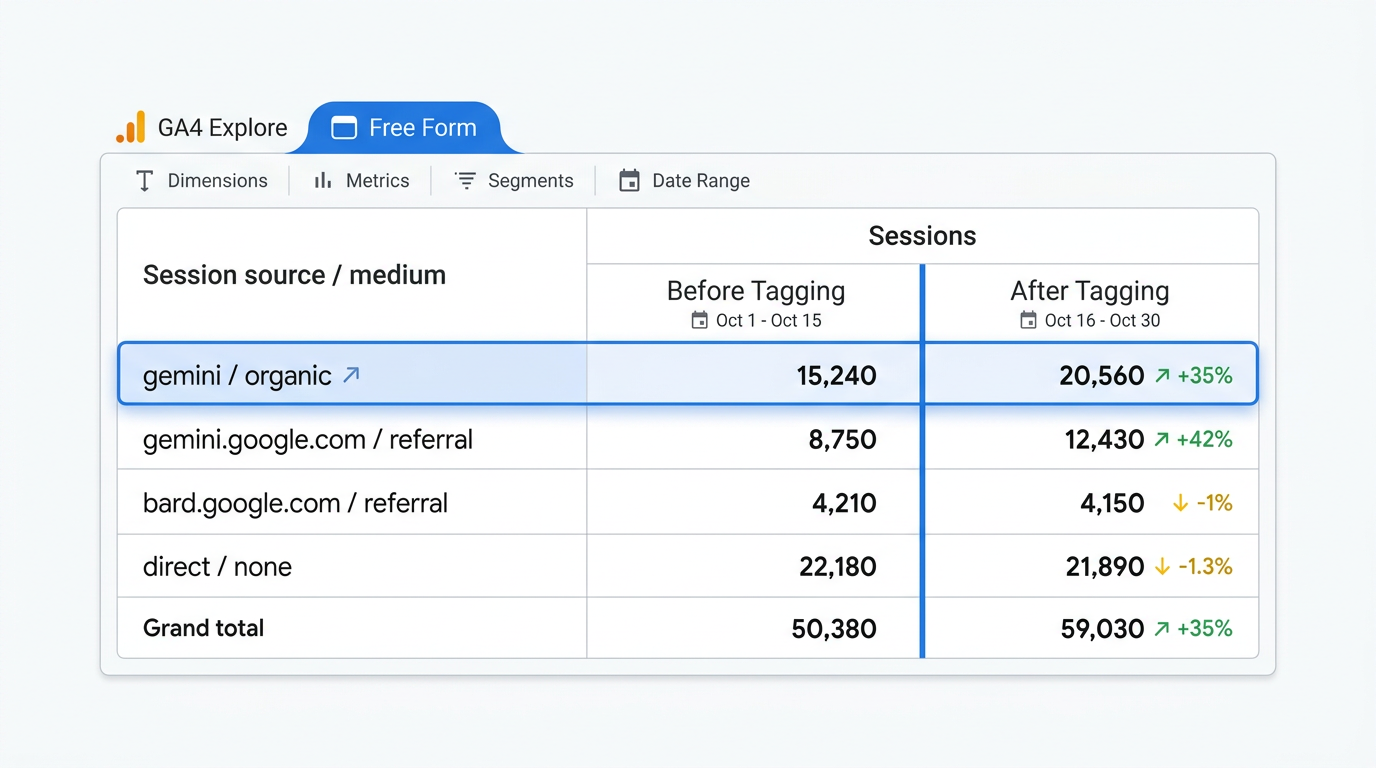Click the green up arrow in gemini.google.com row
The width and height of the screenshot is (1376, 768).
point(1162,439)
